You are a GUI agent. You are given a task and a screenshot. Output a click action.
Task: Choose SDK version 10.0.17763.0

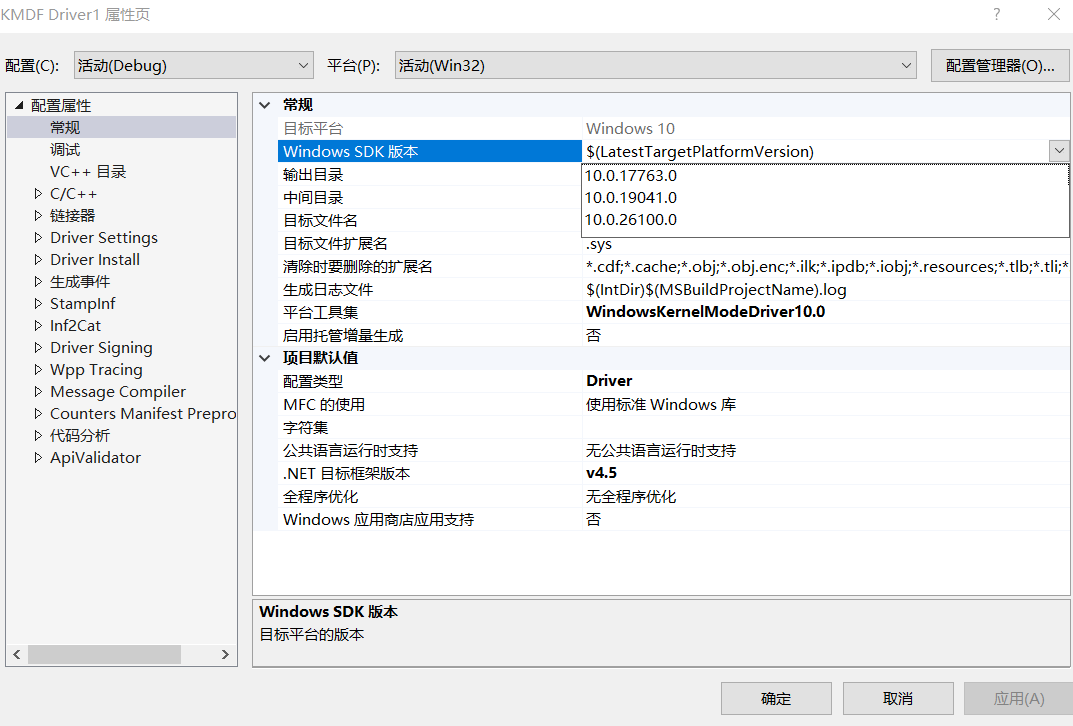coord(825,175)
